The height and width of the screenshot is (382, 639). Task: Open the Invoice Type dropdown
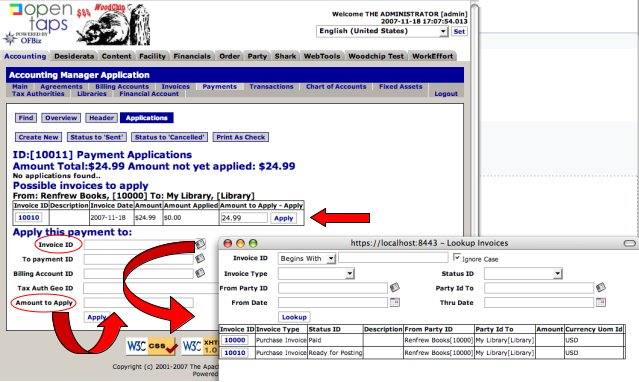[316, 273]
